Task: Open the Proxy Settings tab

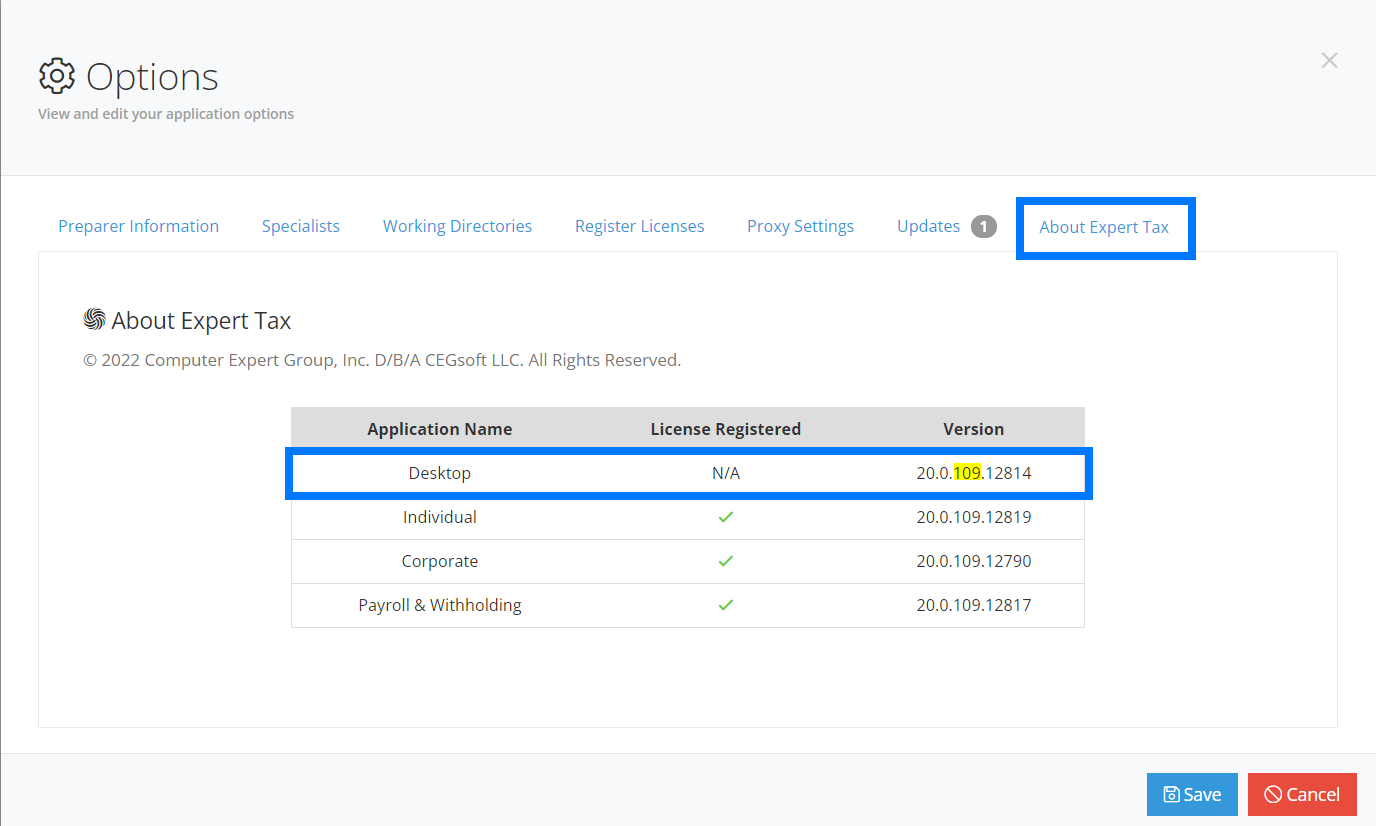Action: (800, 226)
